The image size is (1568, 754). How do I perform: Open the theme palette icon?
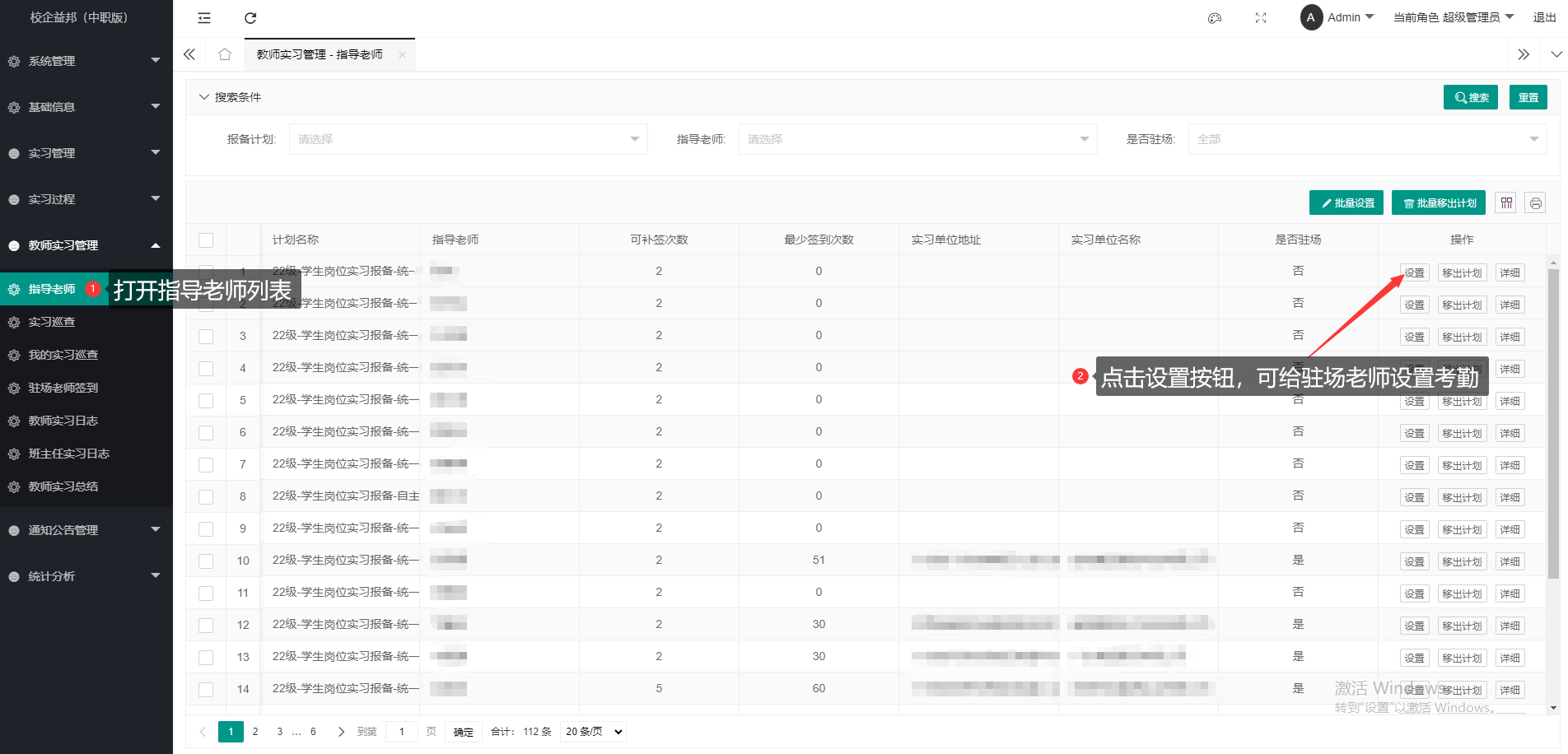pyautogui.click(x=1214, y=18)
